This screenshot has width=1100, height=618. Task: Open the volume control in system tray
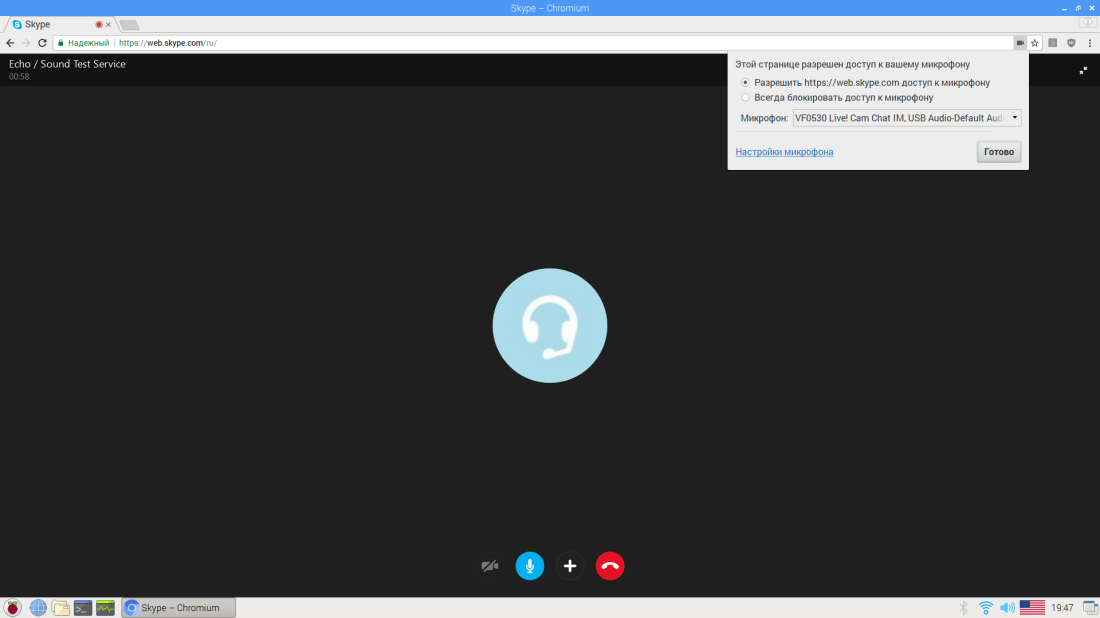point(1007,607)
